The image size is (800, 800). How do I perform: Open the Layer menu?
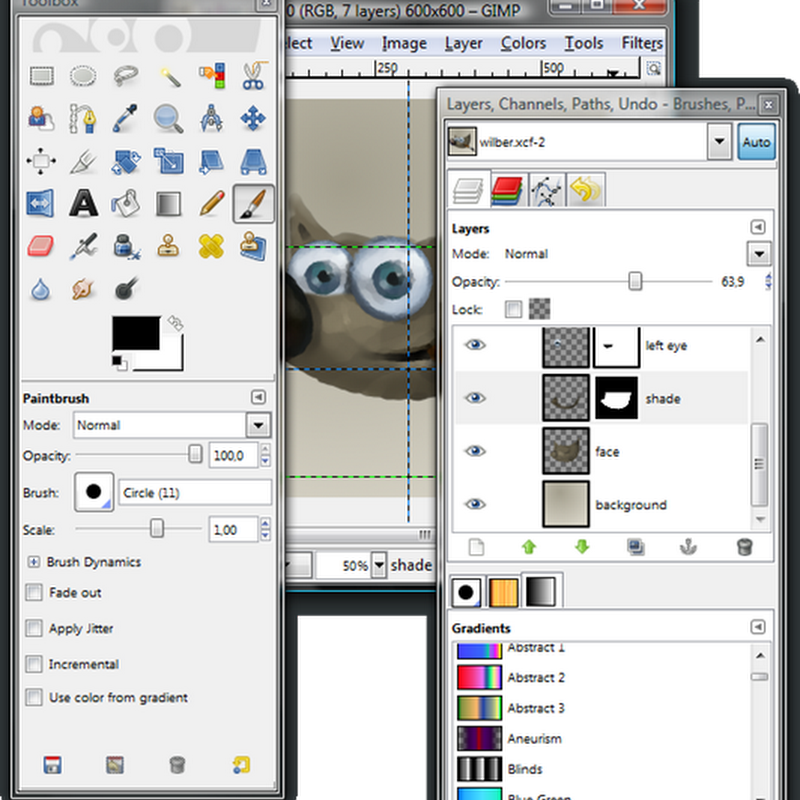pyautogui.click(x=463, y=43)
